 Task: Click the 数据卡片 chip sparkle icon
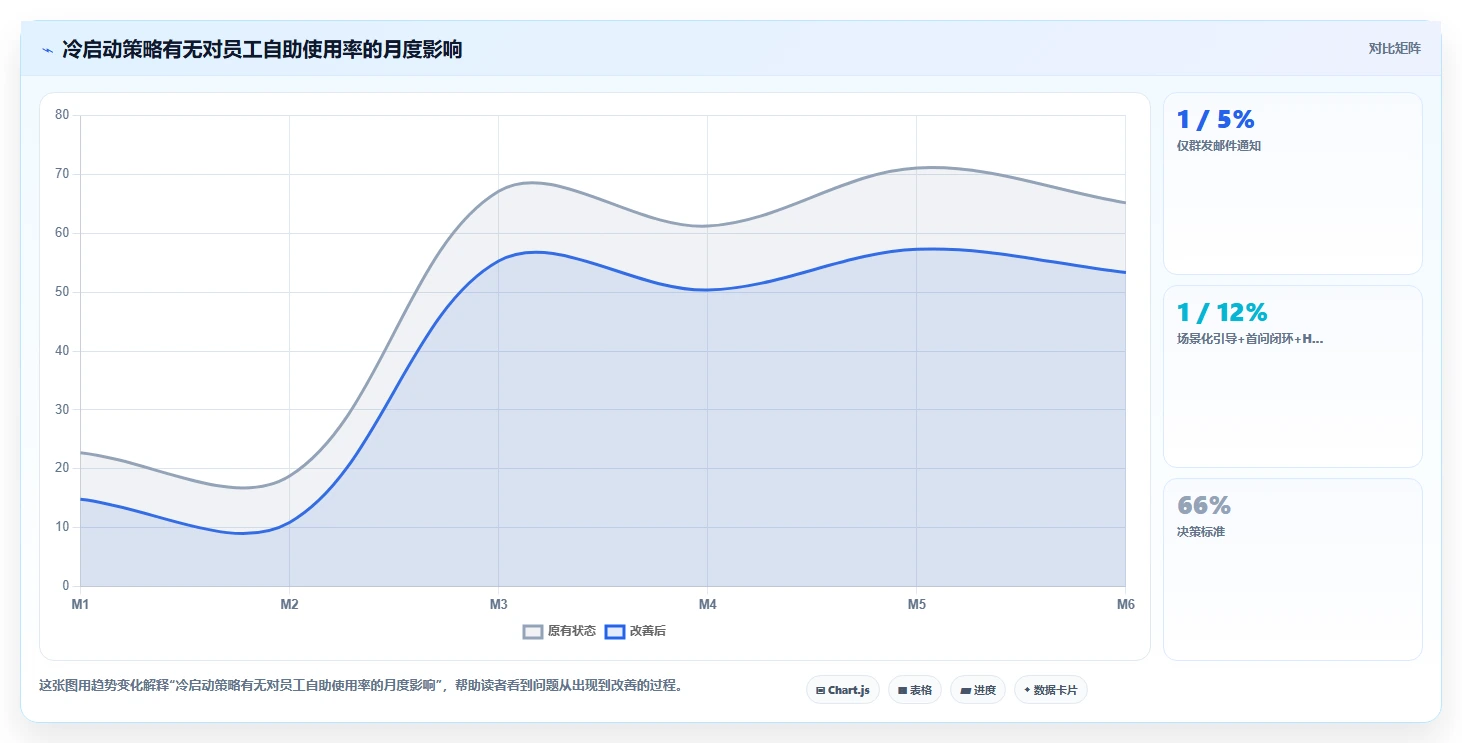pyautogui.click(x=1027, y=690)
